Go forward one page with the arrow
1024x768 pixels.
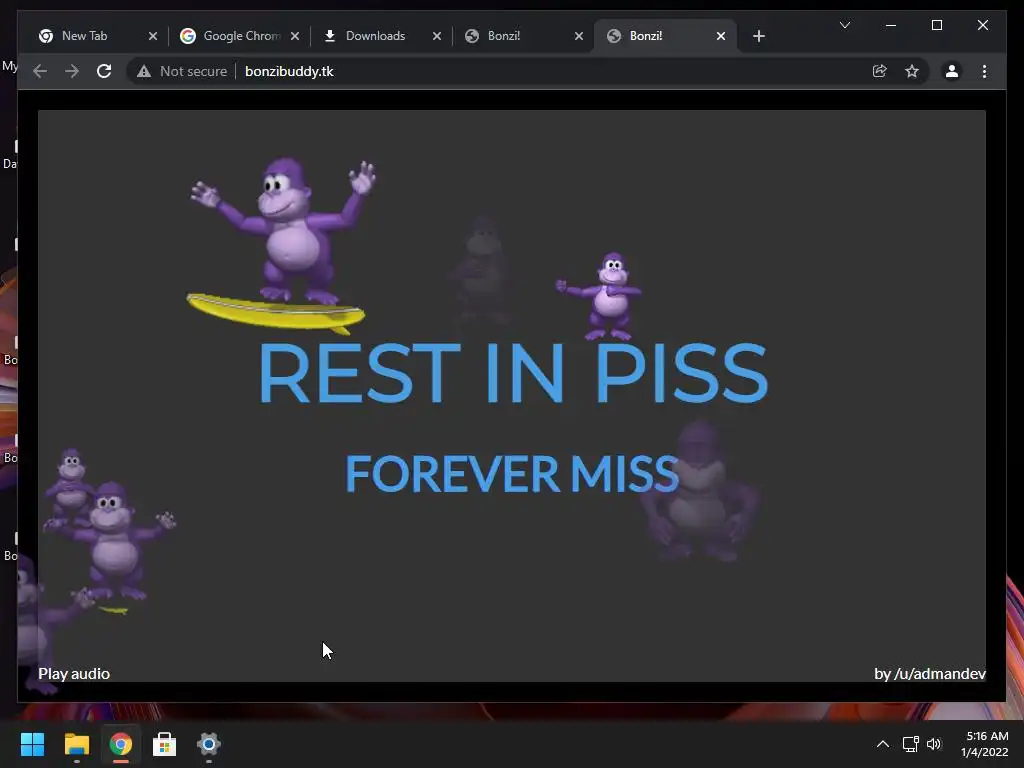click(x=72, y=71)
